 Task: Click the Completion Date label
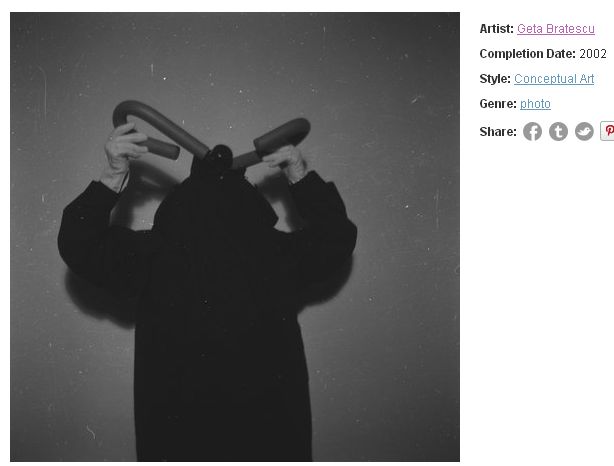coord(527,54)
